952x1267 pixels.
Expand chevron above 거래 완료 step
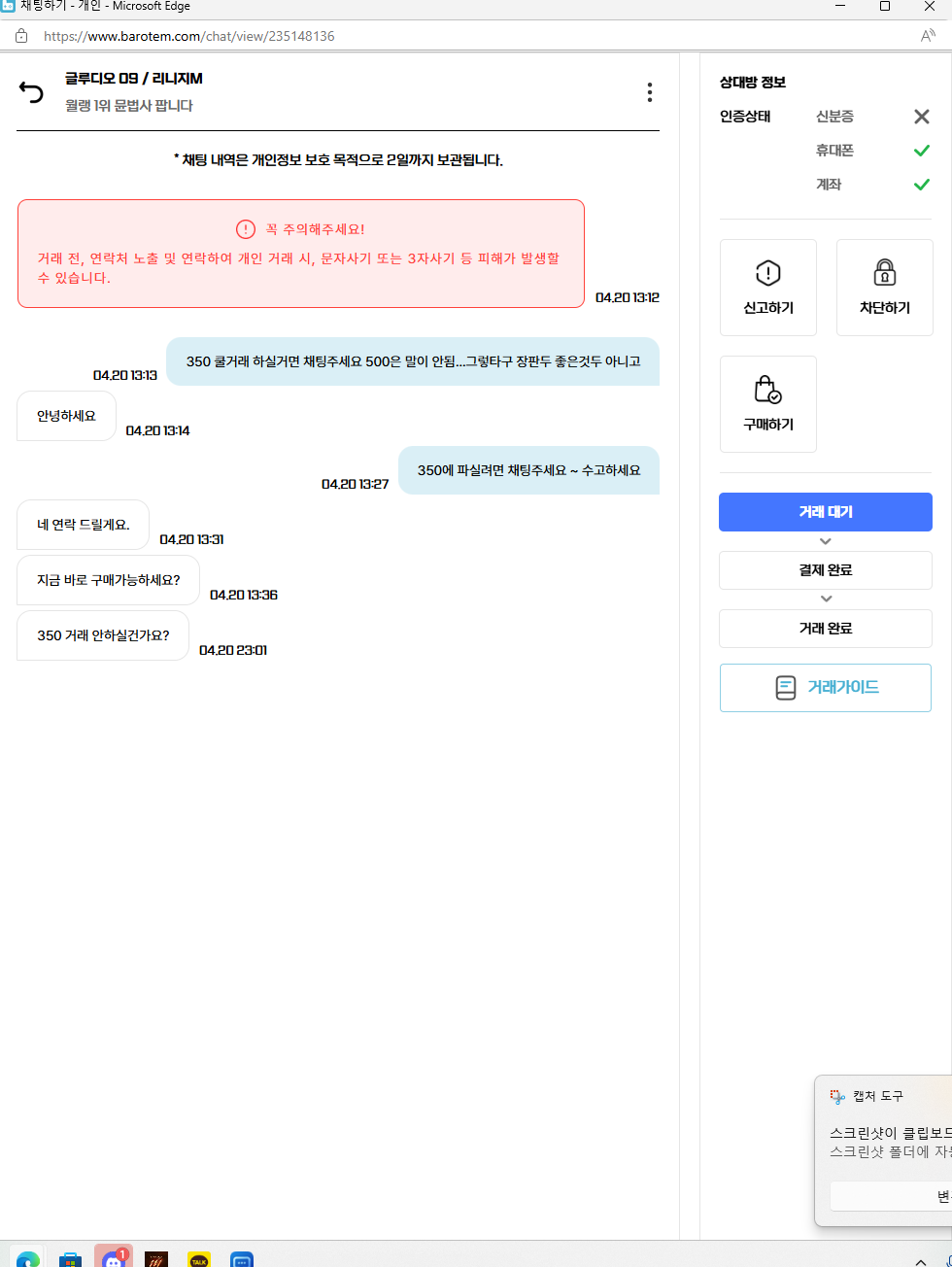pos(825,599)
